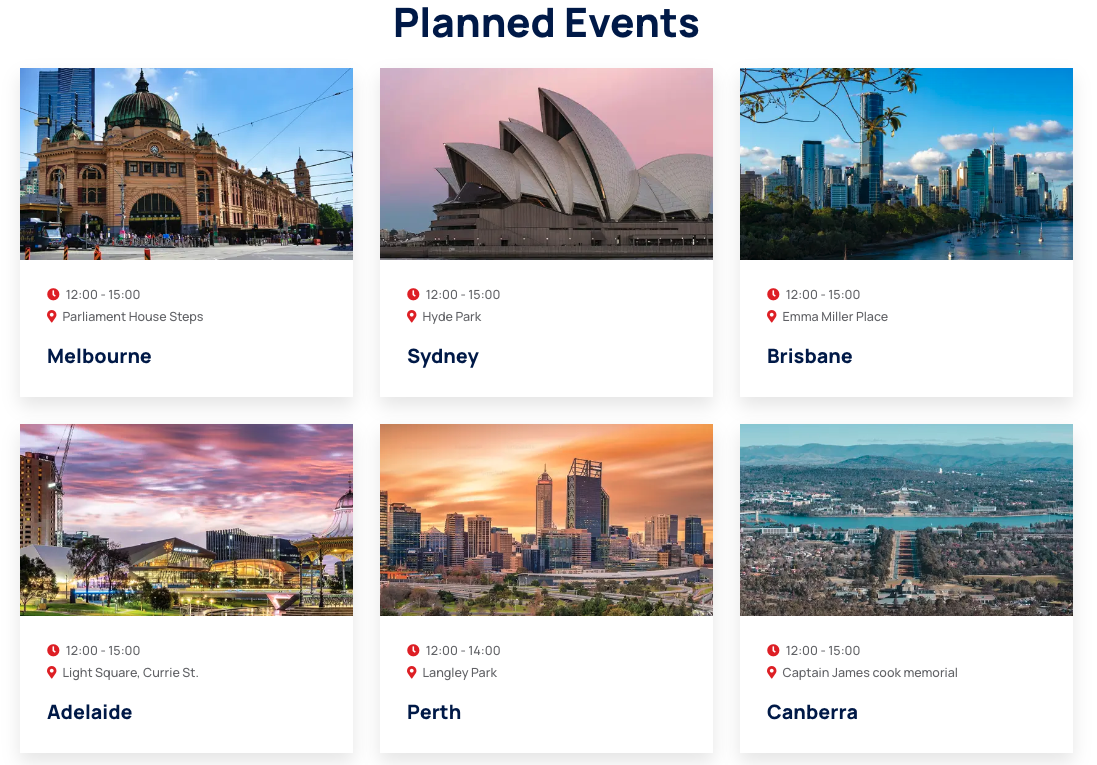Click the location pin beside Hyde Park

point(412,316)
